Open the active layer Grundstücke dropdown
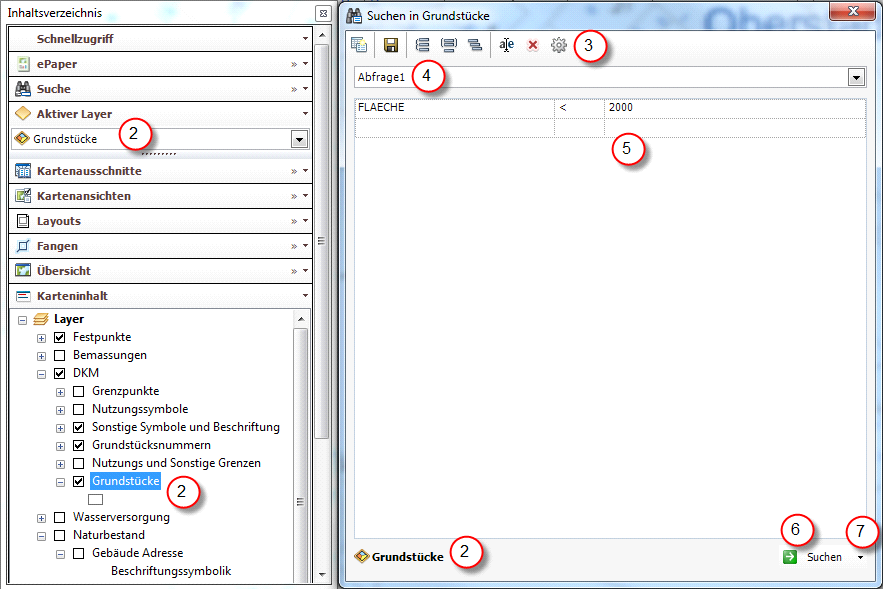The width and height of the screenshot is (883, 589). point(298,139)
